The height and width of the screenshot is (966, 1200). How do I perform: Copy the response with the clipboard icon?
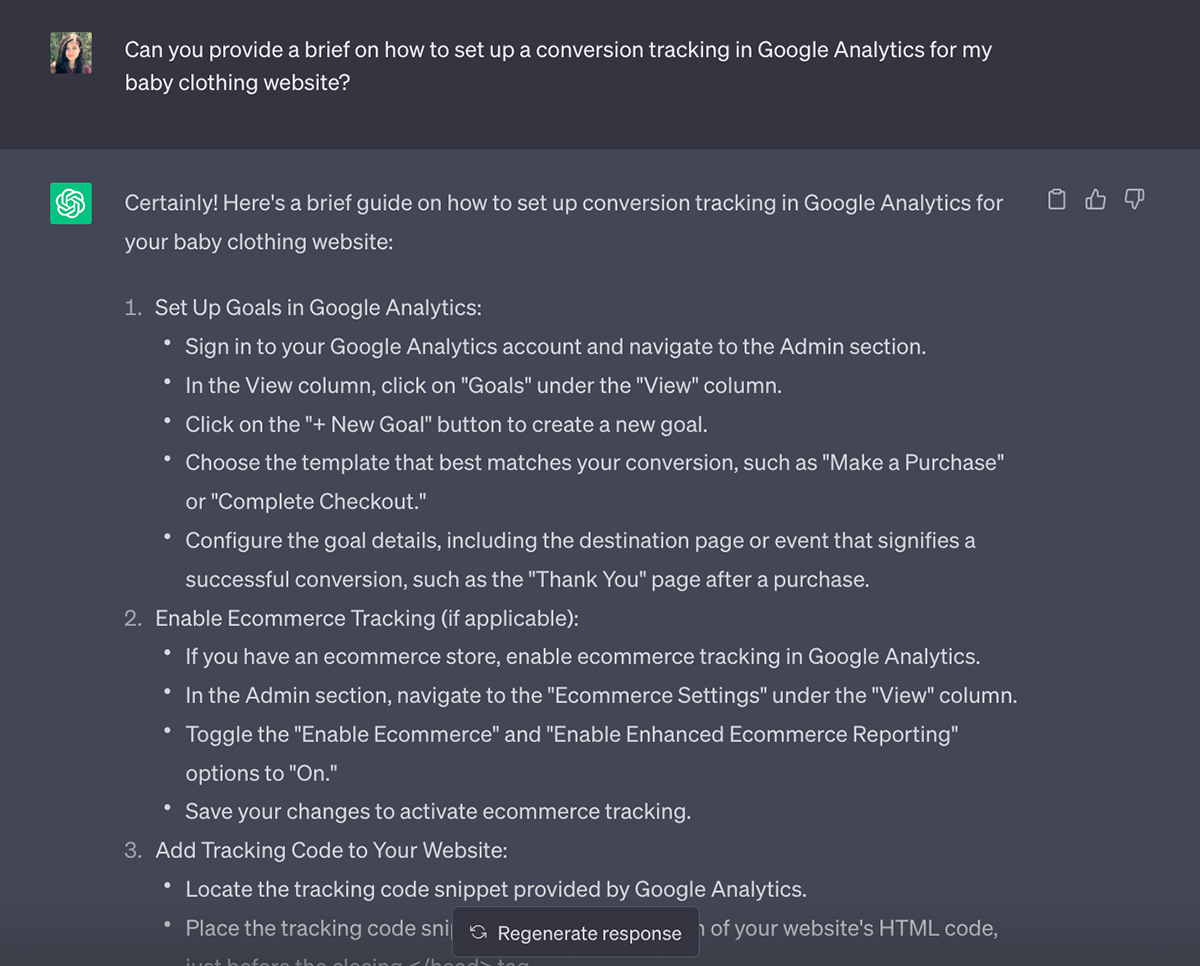coord(1056,200)
